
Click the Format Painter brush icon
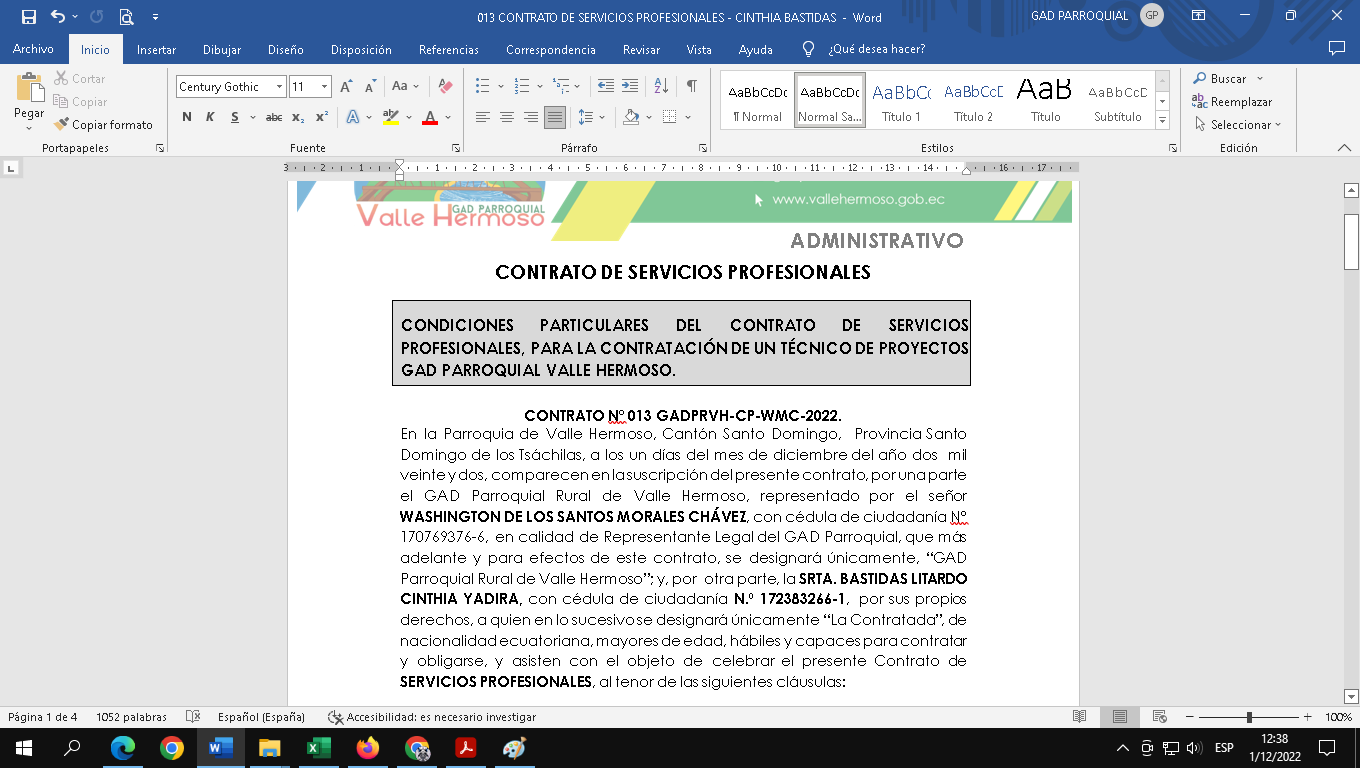tap(62, 125)
